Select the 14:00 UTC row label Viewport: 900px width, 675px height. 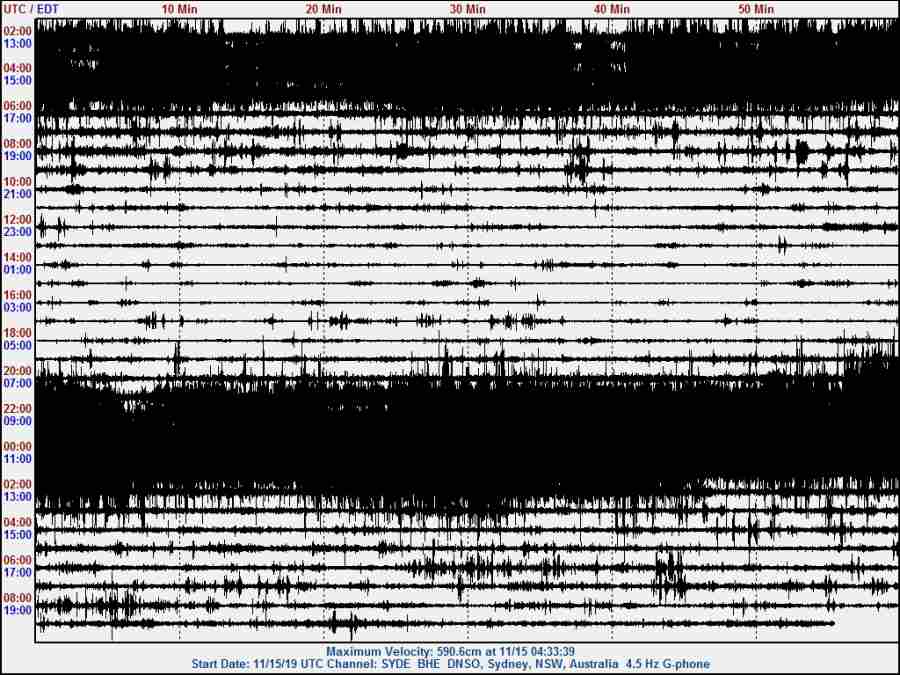(17, 258)
